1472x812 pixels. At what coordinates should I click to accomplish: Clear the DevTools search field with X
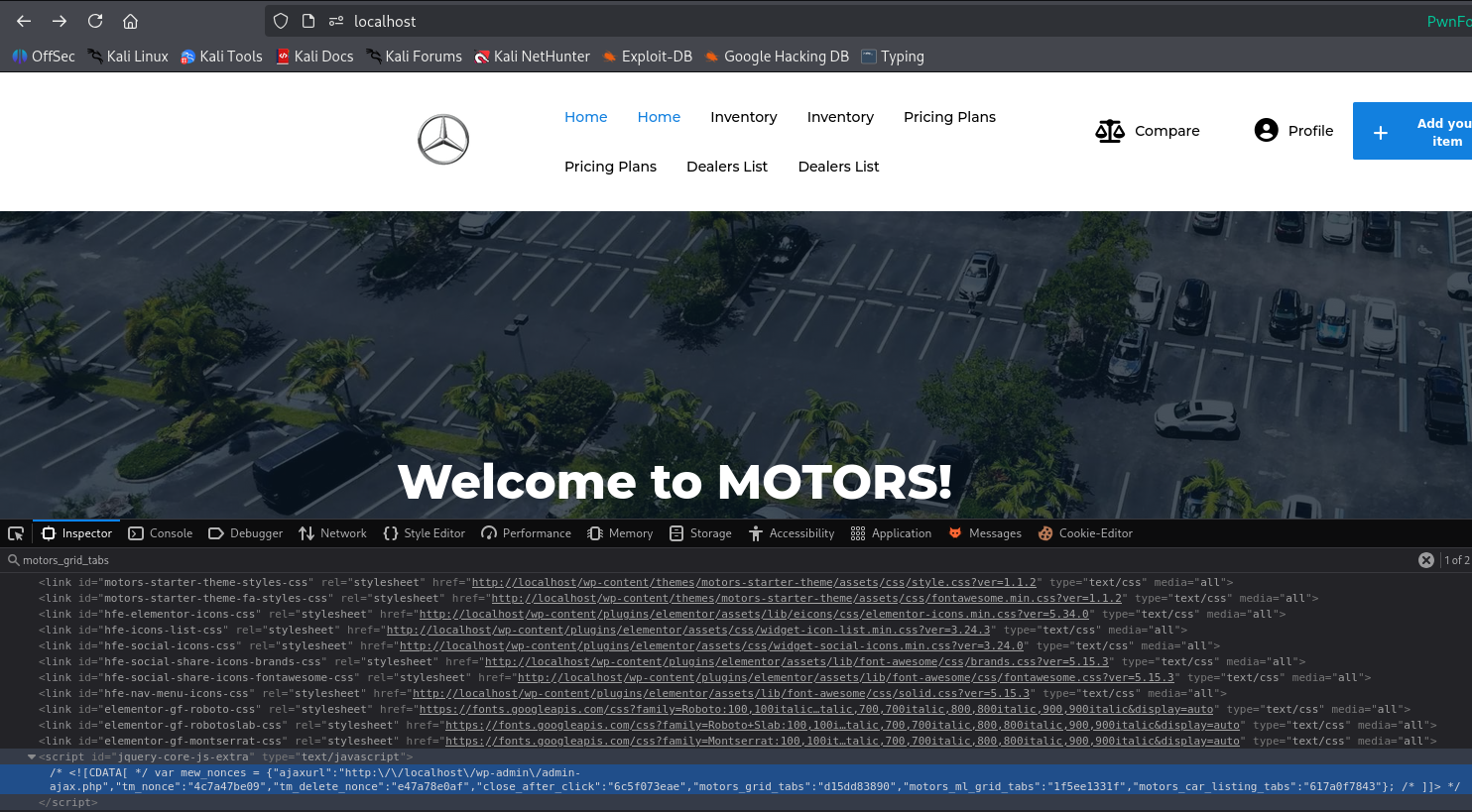[1425, 560]
